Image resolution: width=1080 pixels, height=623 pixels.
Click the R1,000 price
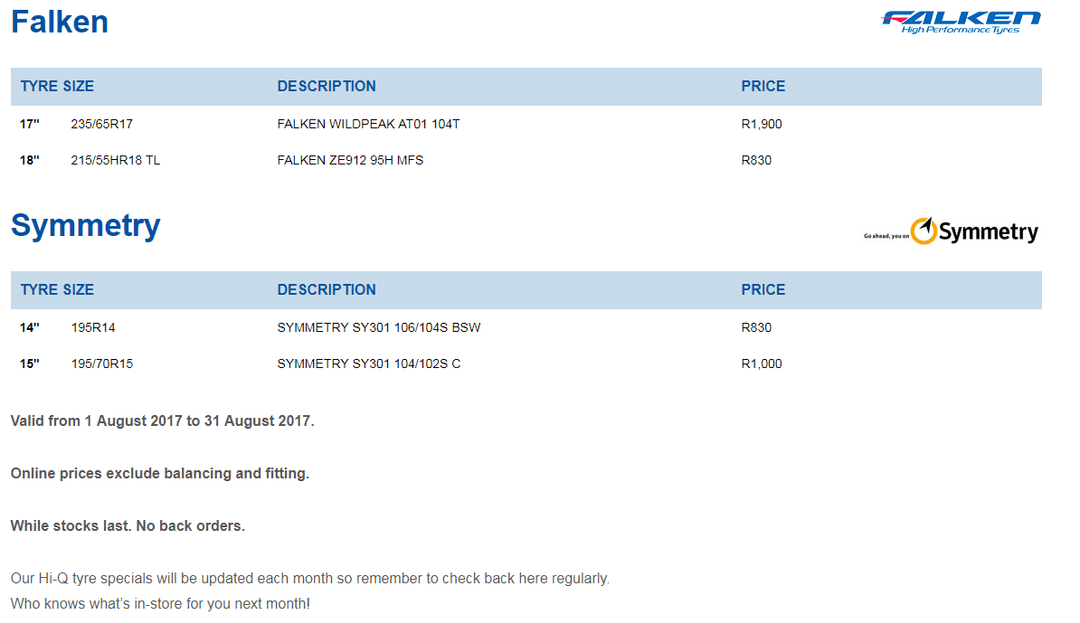762,363
